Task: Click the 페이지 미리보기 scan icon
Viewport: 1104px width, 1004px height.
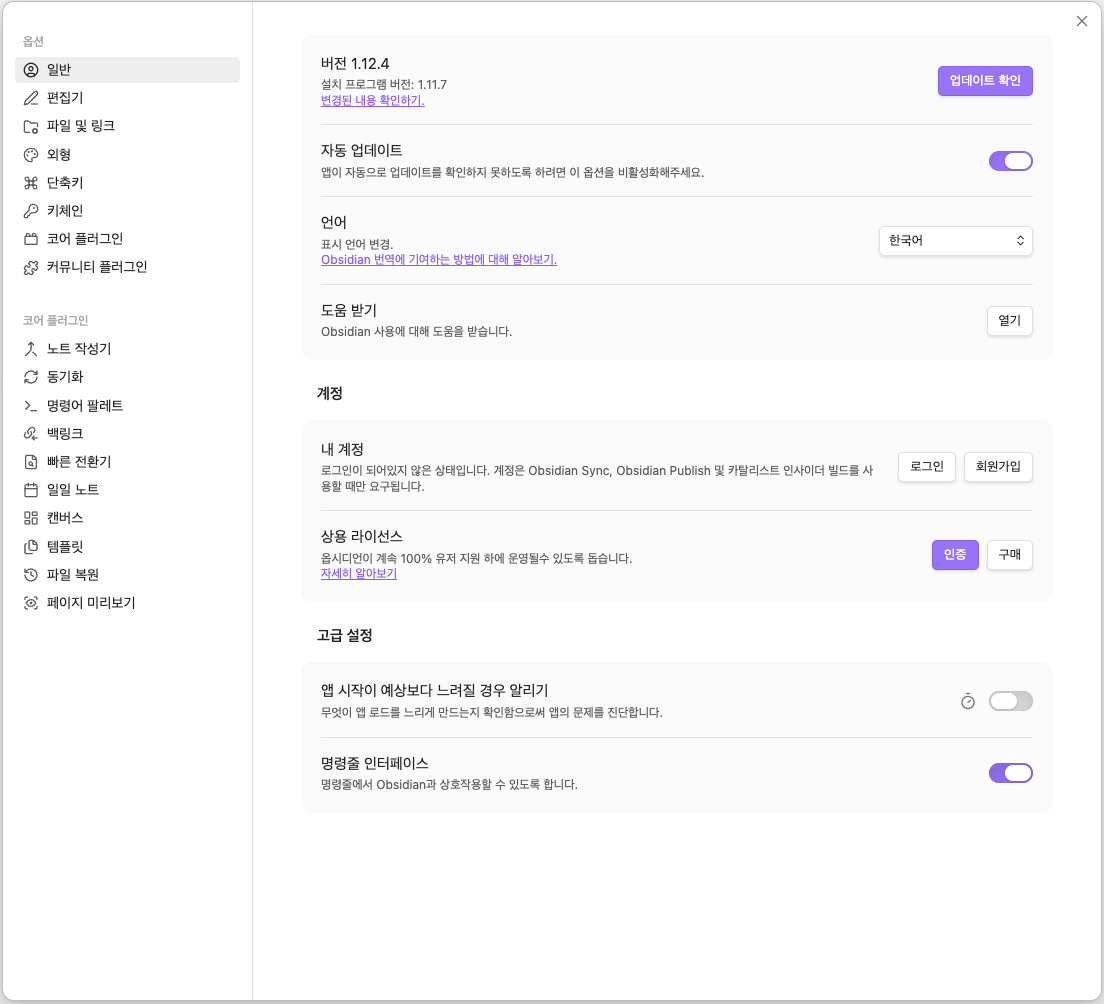Action: pos(31,603)
